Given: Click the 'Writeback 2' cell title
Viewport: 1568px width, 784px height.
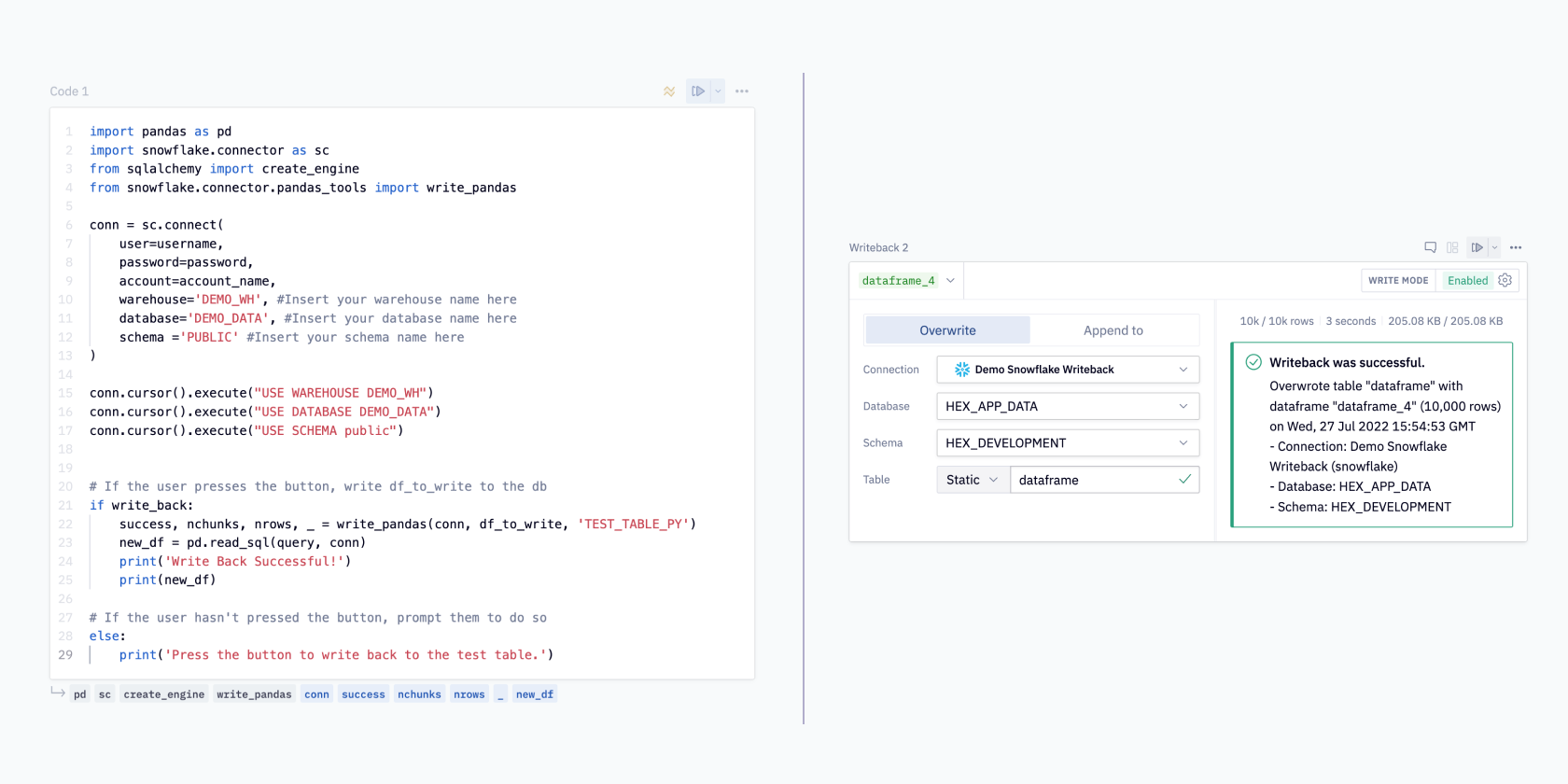Looking at the screenshot, I should pyautogui.click(x=878, y=247).
